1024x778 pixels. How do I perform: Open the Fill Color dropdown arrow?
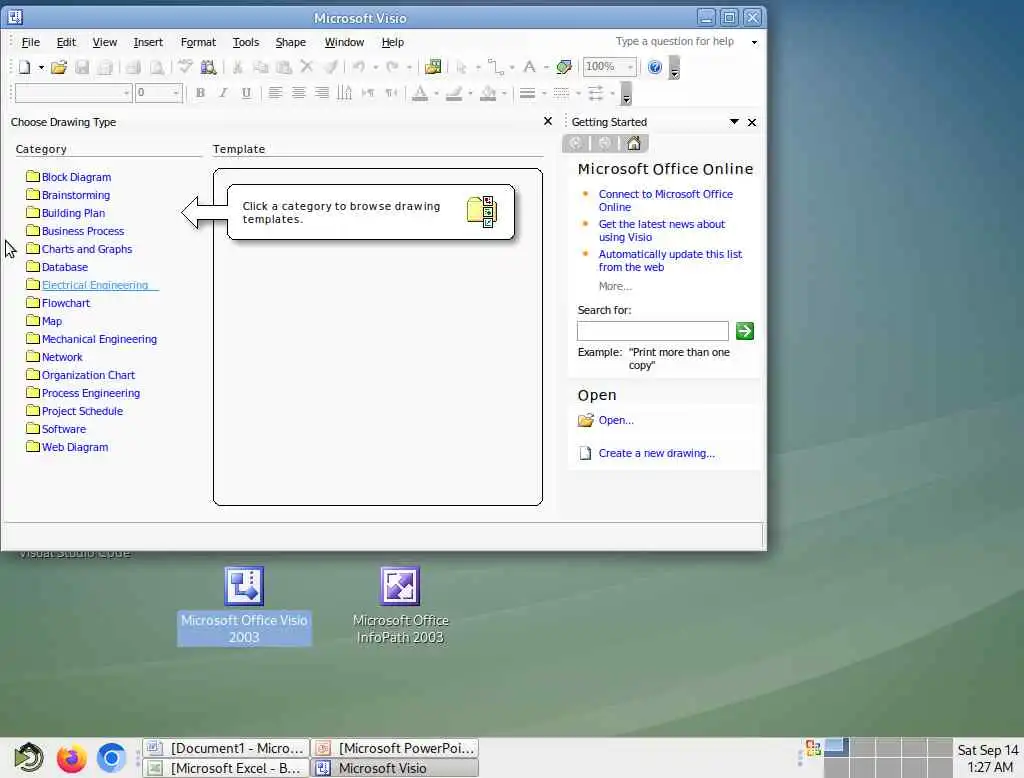pyautogui.click(x=504, y=93)
